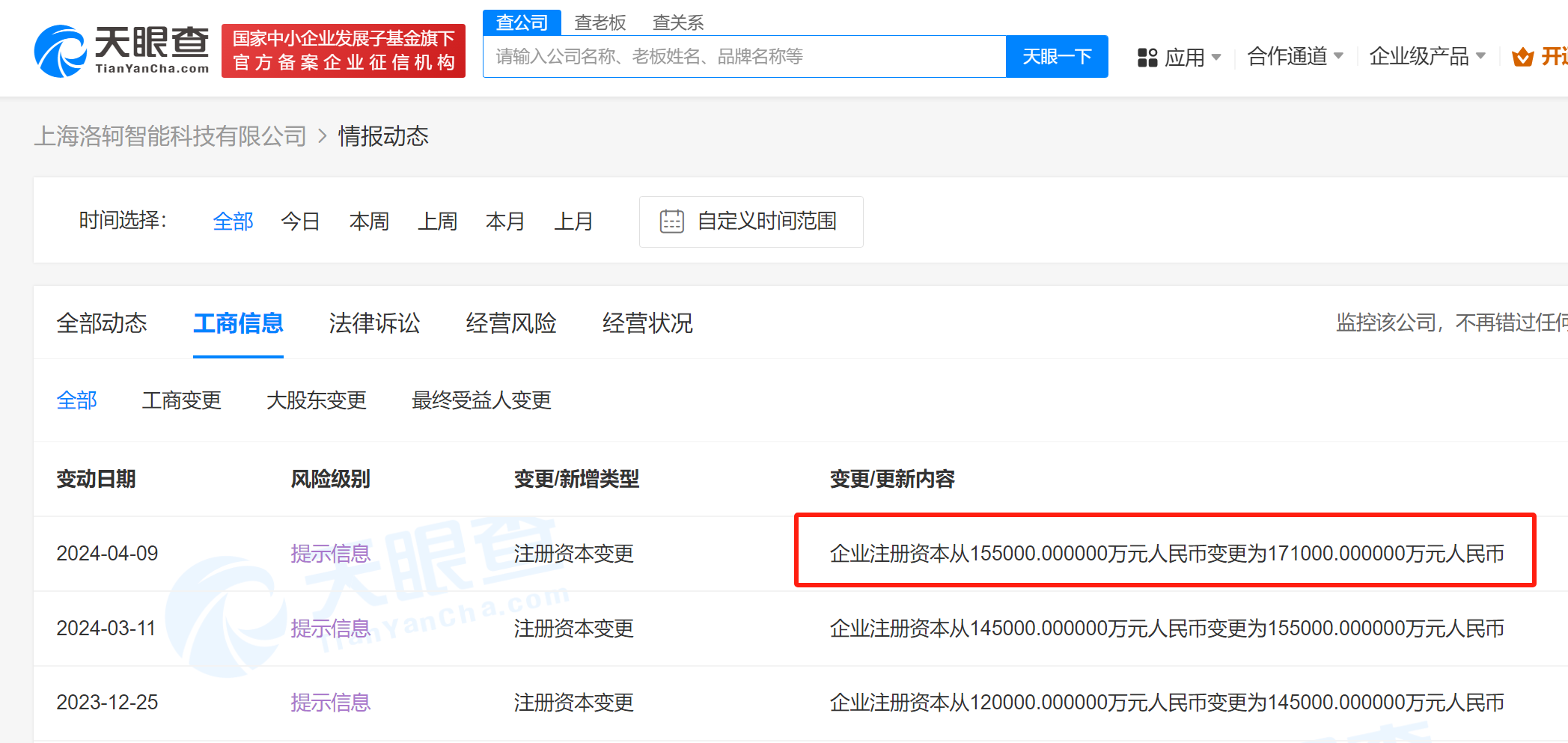This screenshot has width=1568, height=743.
Task: Click date cell 2024-03-11
Action: coord(106,629)
